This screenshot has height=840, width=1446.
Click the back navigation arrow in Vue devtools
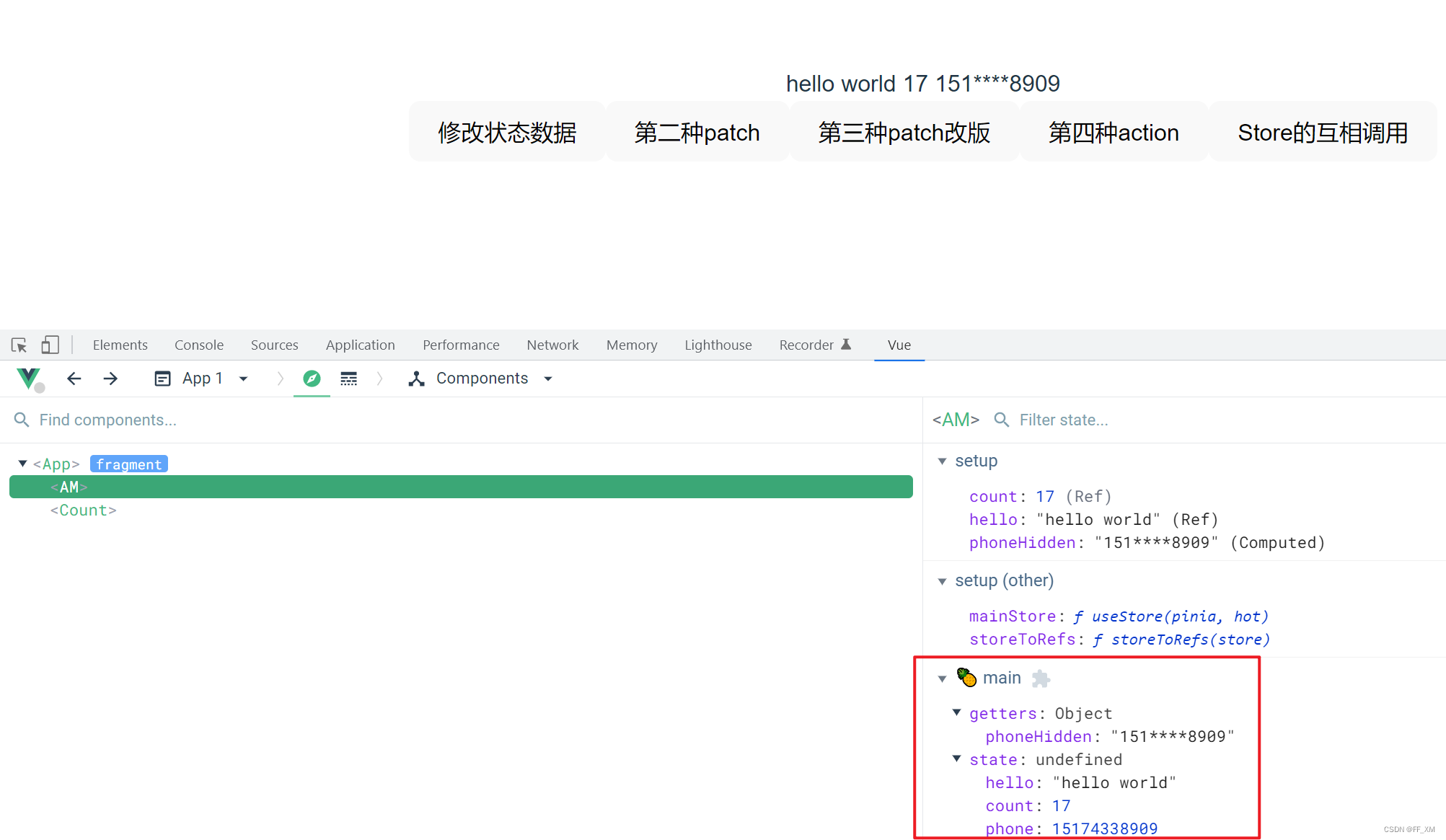pyautogui.click(x=74, y=378)
